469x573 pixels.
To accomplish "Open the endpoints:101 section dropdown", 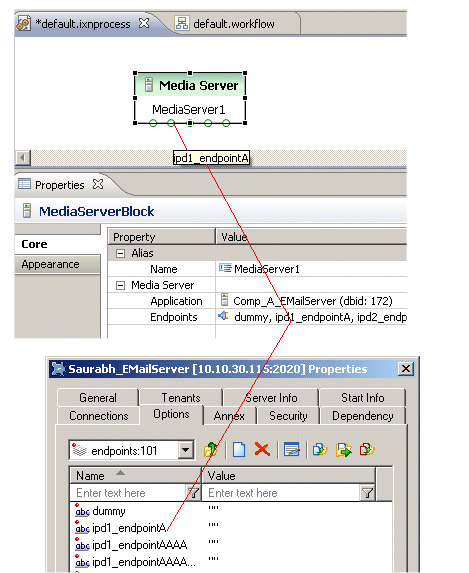I will [186, 450].
